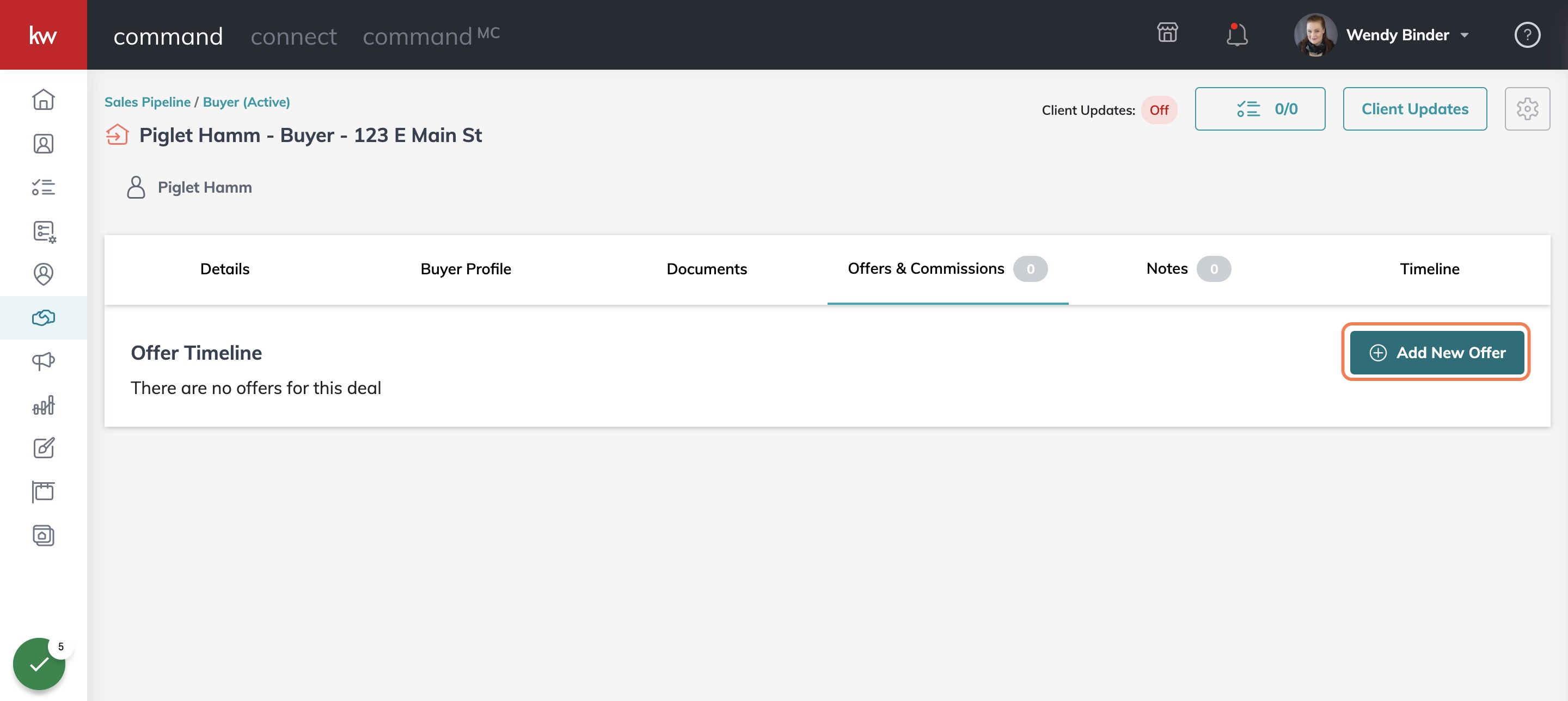Image resolution: width=1568 pixels, height=701 pixels.
Task: Open the notifications bell icon
Action: click(x=1236, y=35)
